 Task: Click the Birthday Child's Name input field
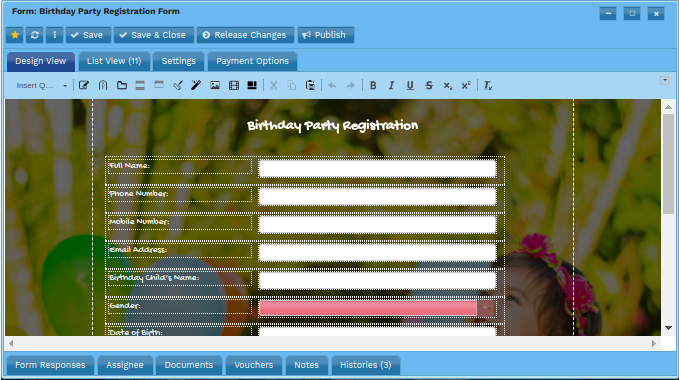tap(377, 280)
